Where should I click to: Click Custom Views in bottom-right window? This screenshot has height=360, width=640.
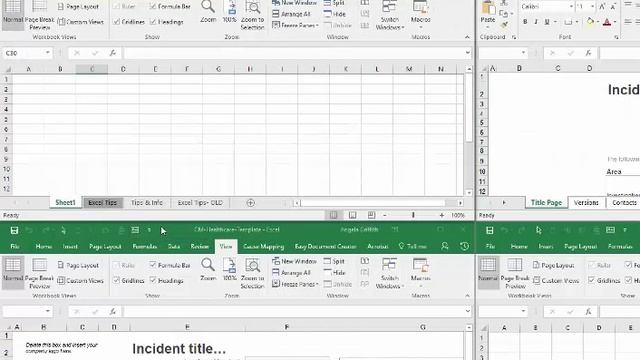pos(556,281)
